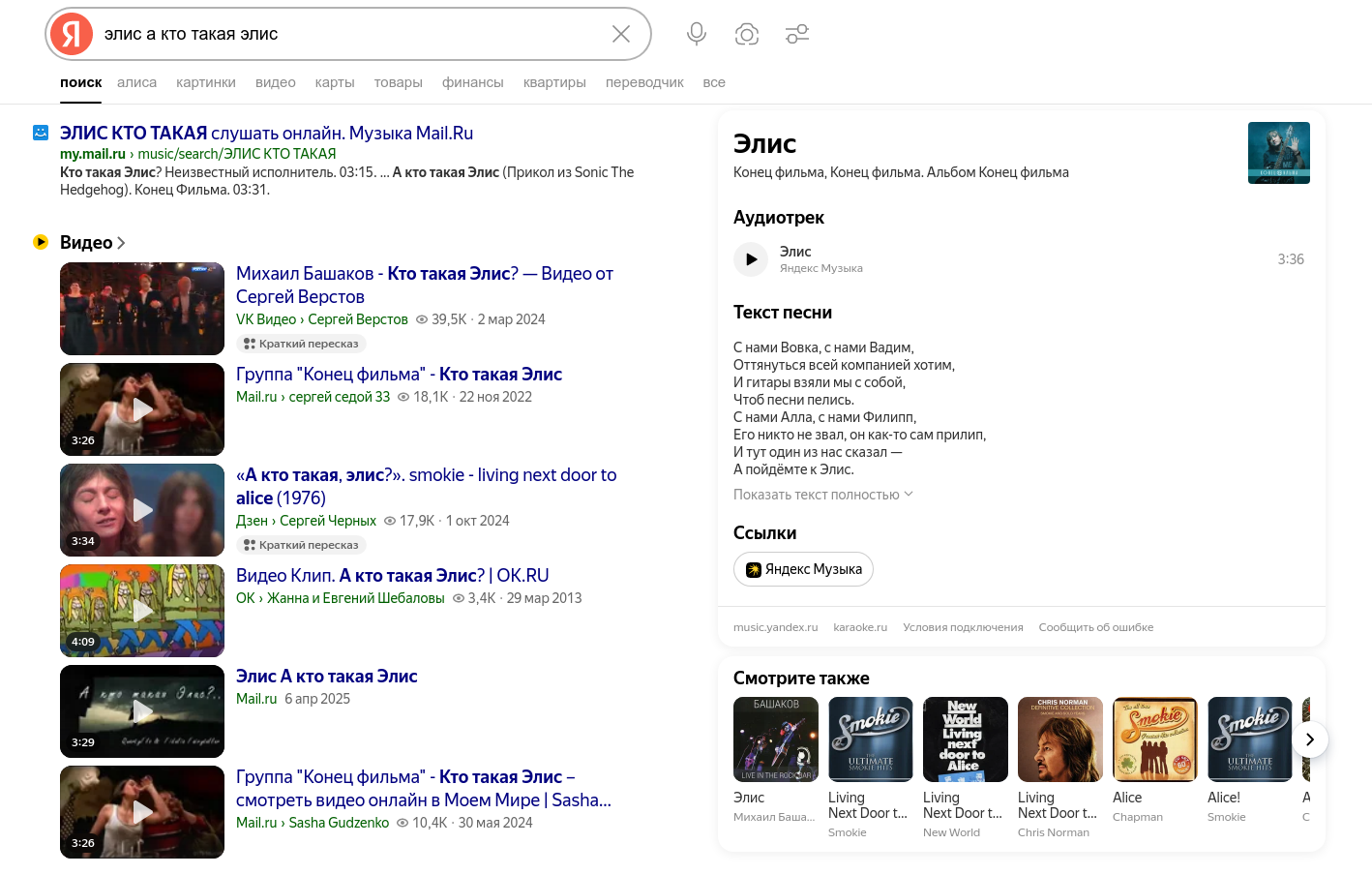Screen dimensions: 1372x875
Task: Click the Элис track title in Аудиотрек
Action: (x=795, y=252)
